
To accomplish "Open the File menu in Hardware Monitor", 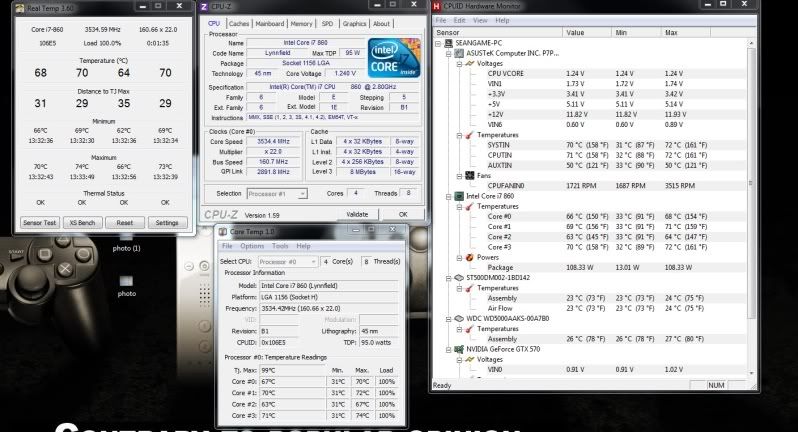I will point(441,20).
